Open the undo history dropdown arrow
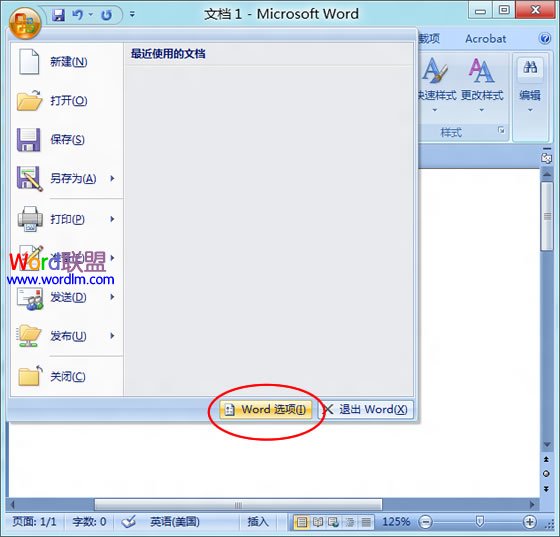The width and height of the screenshot is (560, 537). click(91, 15)
